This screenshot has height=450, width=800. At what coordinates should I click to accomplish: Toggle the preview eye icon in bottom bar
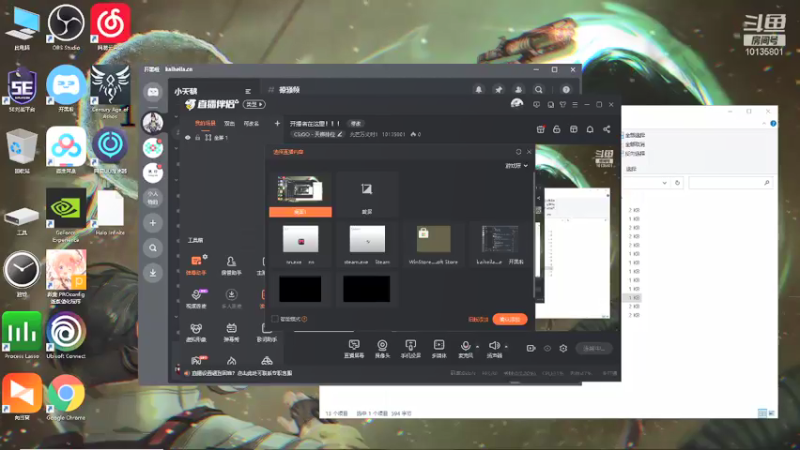(x=547, y=348)
